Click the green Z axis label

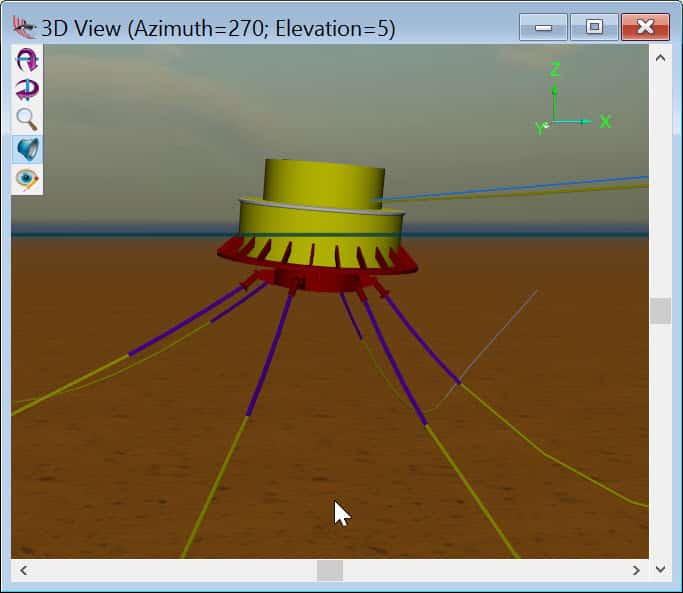(x=555, y=70)
